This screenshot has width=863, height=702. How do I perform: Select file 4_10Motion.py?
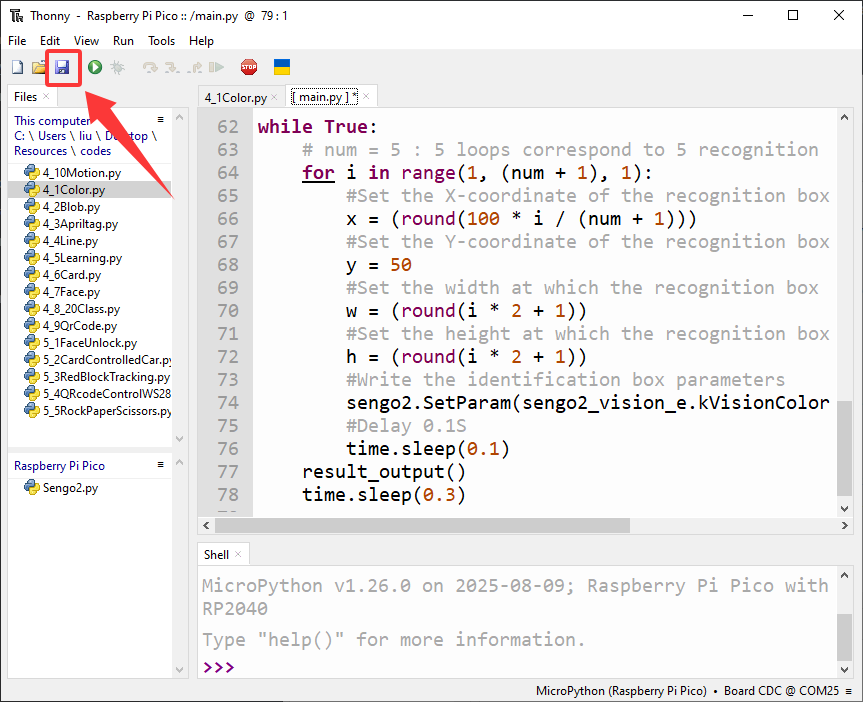tap(82, 173)
